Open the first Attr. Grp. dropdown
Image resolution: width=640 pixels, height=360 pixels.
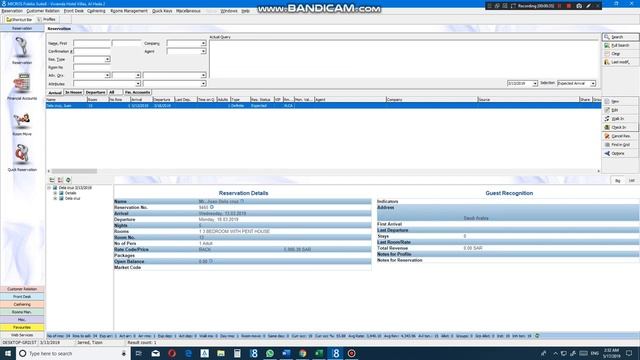pos(107,76)
